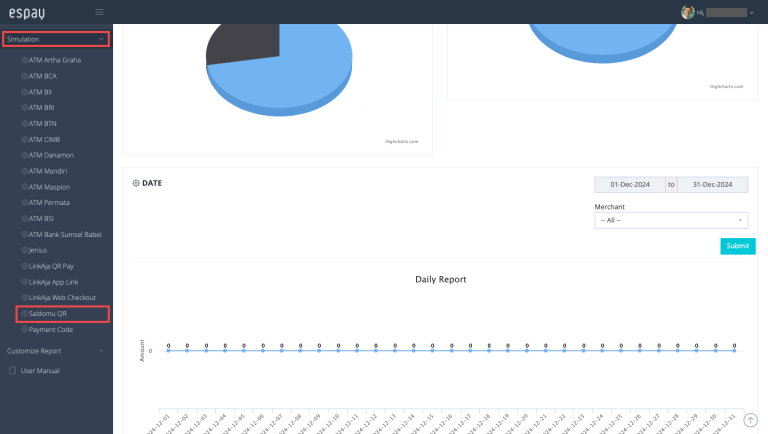Toggle the hamburger sidebar menu icon
Viewport: 768px width, 434px height.
(99, 12)
